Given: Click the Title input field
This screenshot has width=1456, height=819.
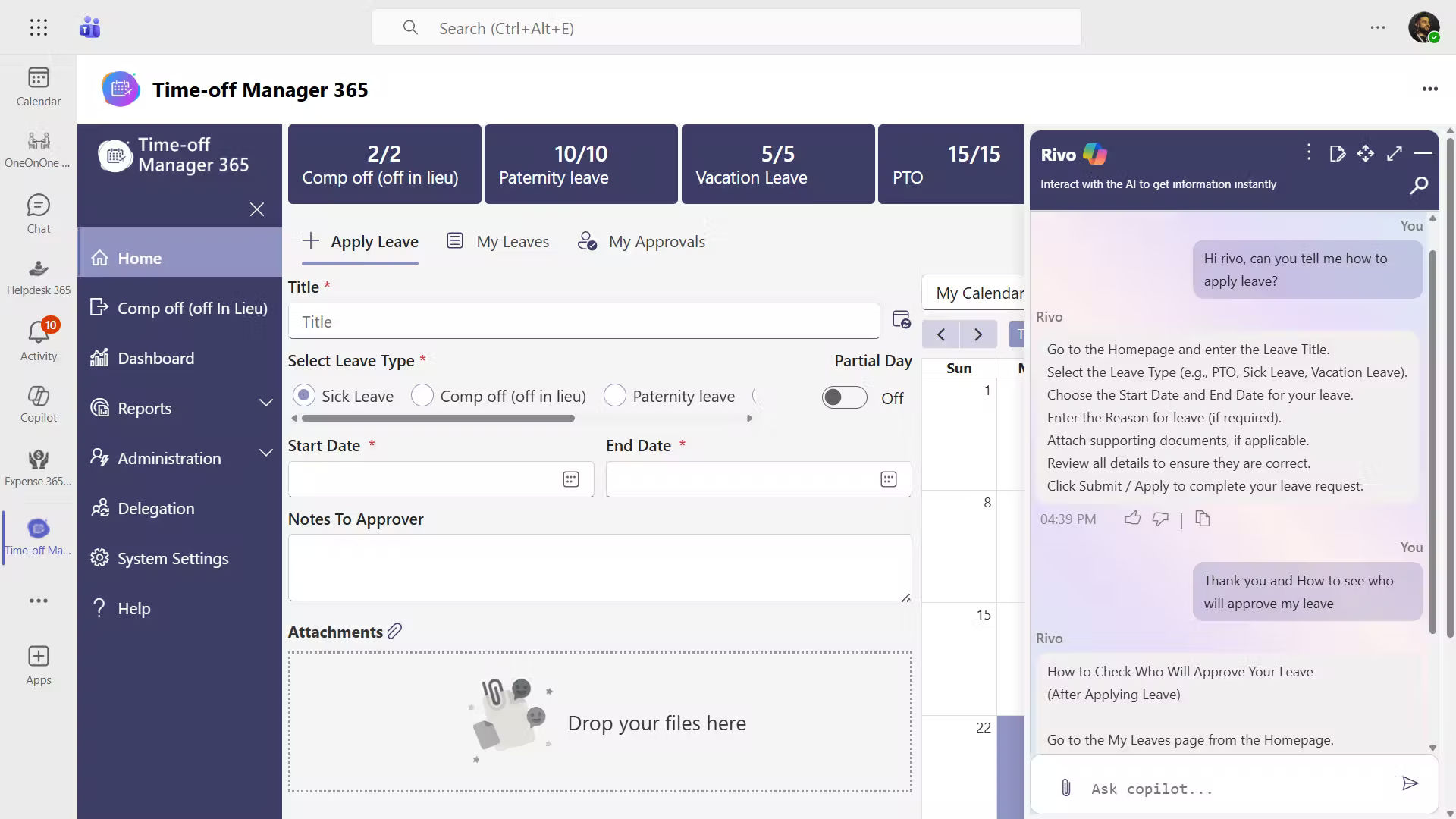Looking at the screenshot, I should tap(583, 322).
